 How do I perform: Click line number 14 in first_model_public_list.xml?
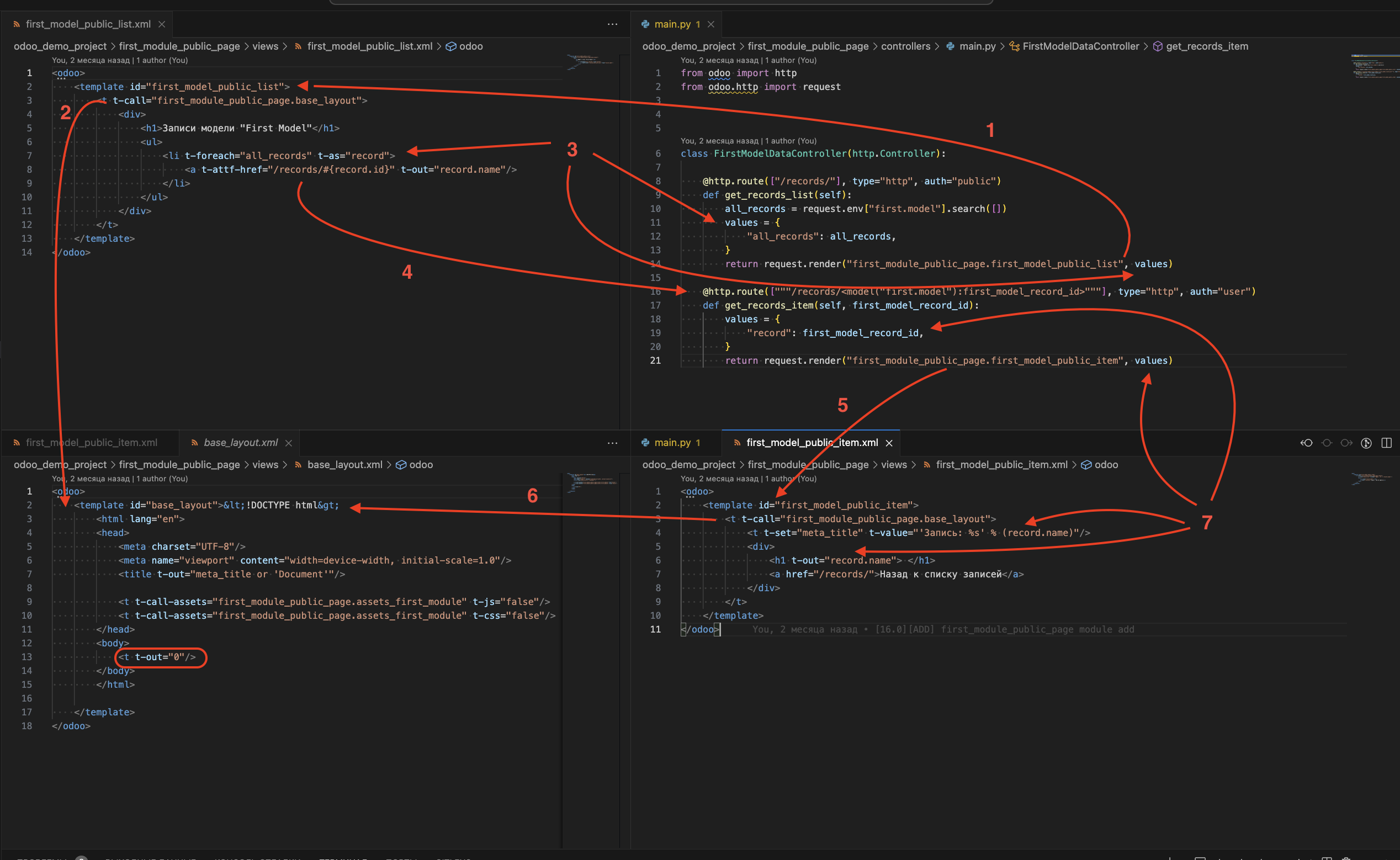[26, 252]
